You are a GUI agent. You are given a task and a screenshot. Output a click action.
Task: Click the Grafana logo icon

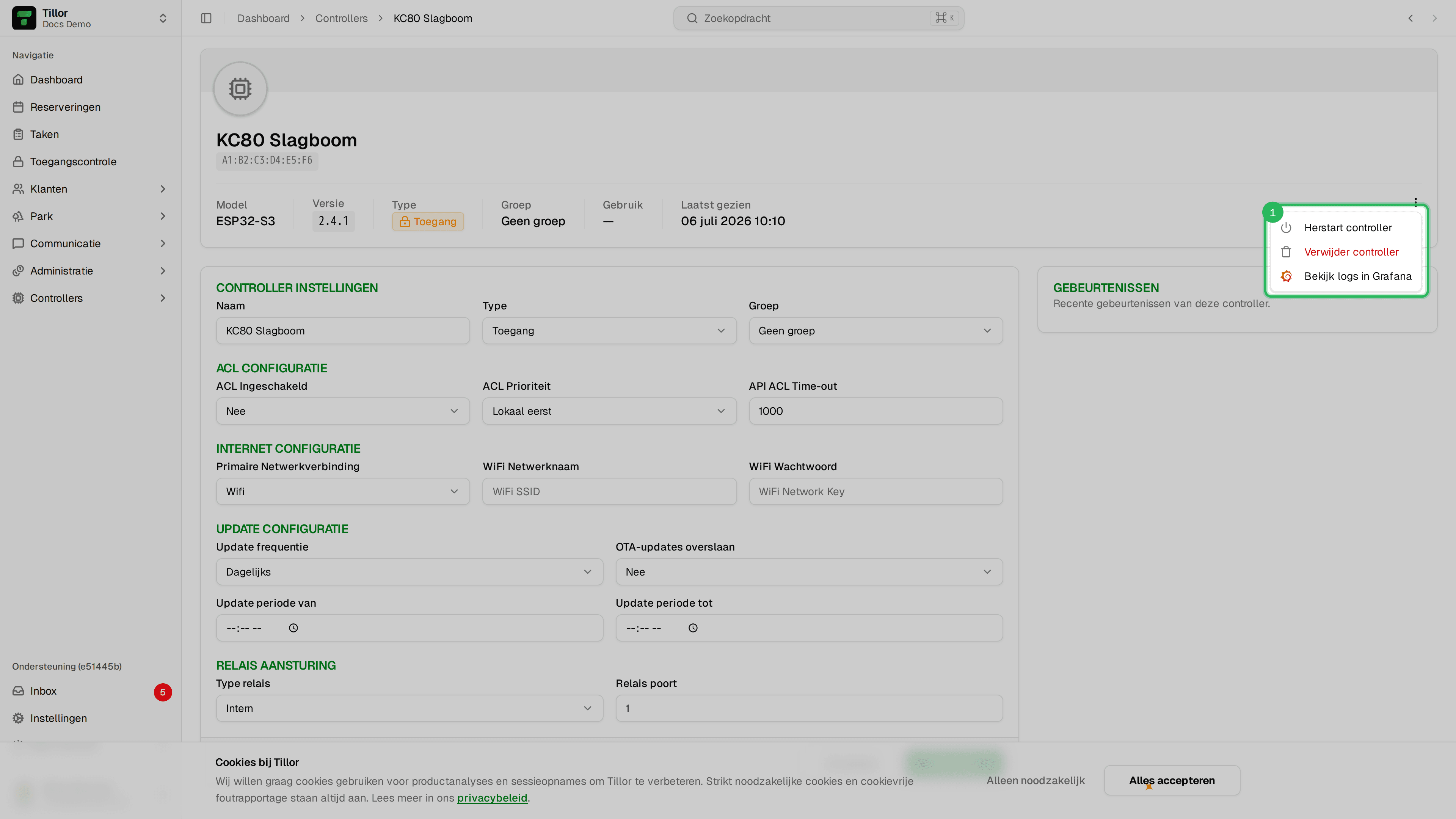click(x=1287, y=276)
